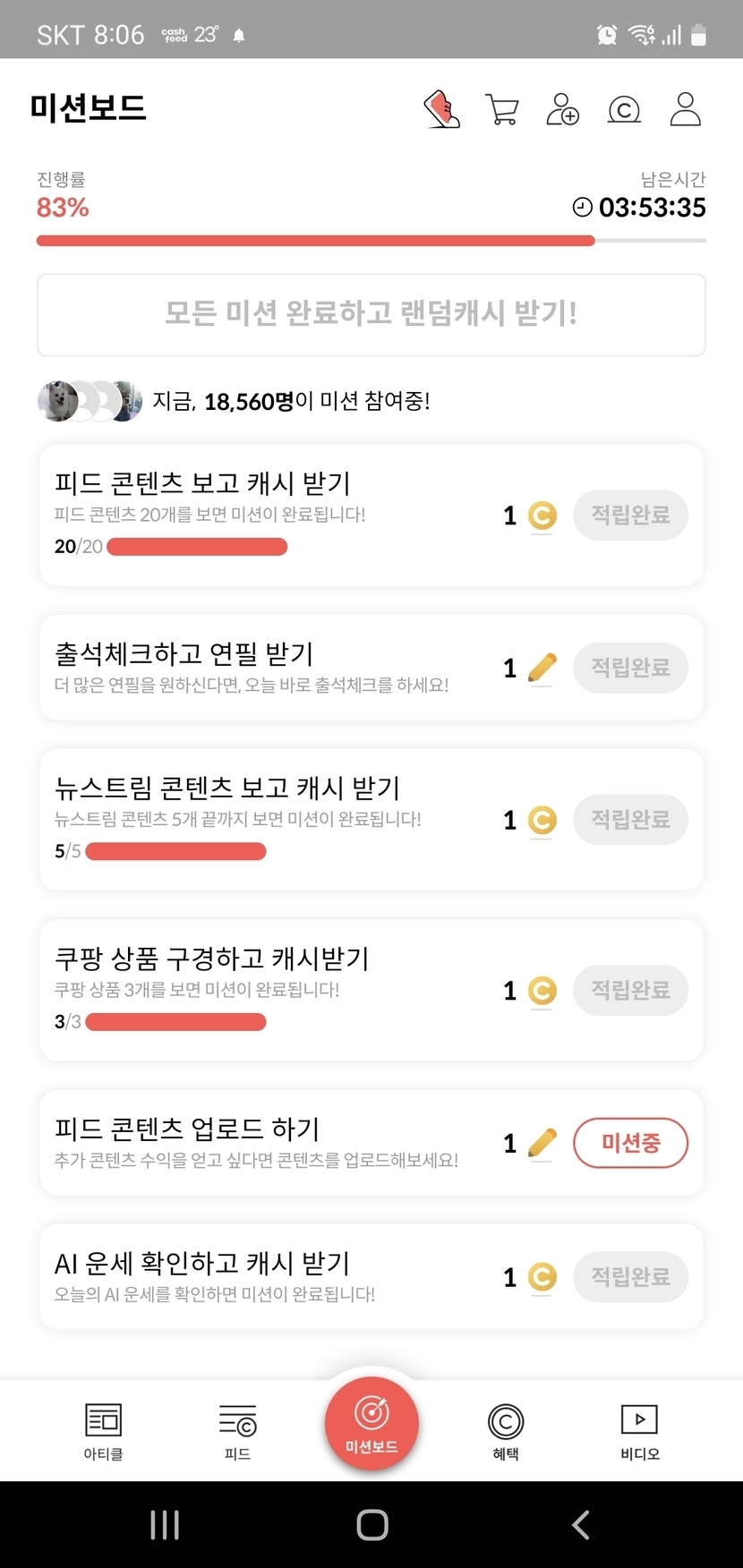
Task: Open the 쿠팡 상품 구경하고 캐시받기 mission card
Action: pyautogui.click(x=269, y=989)
